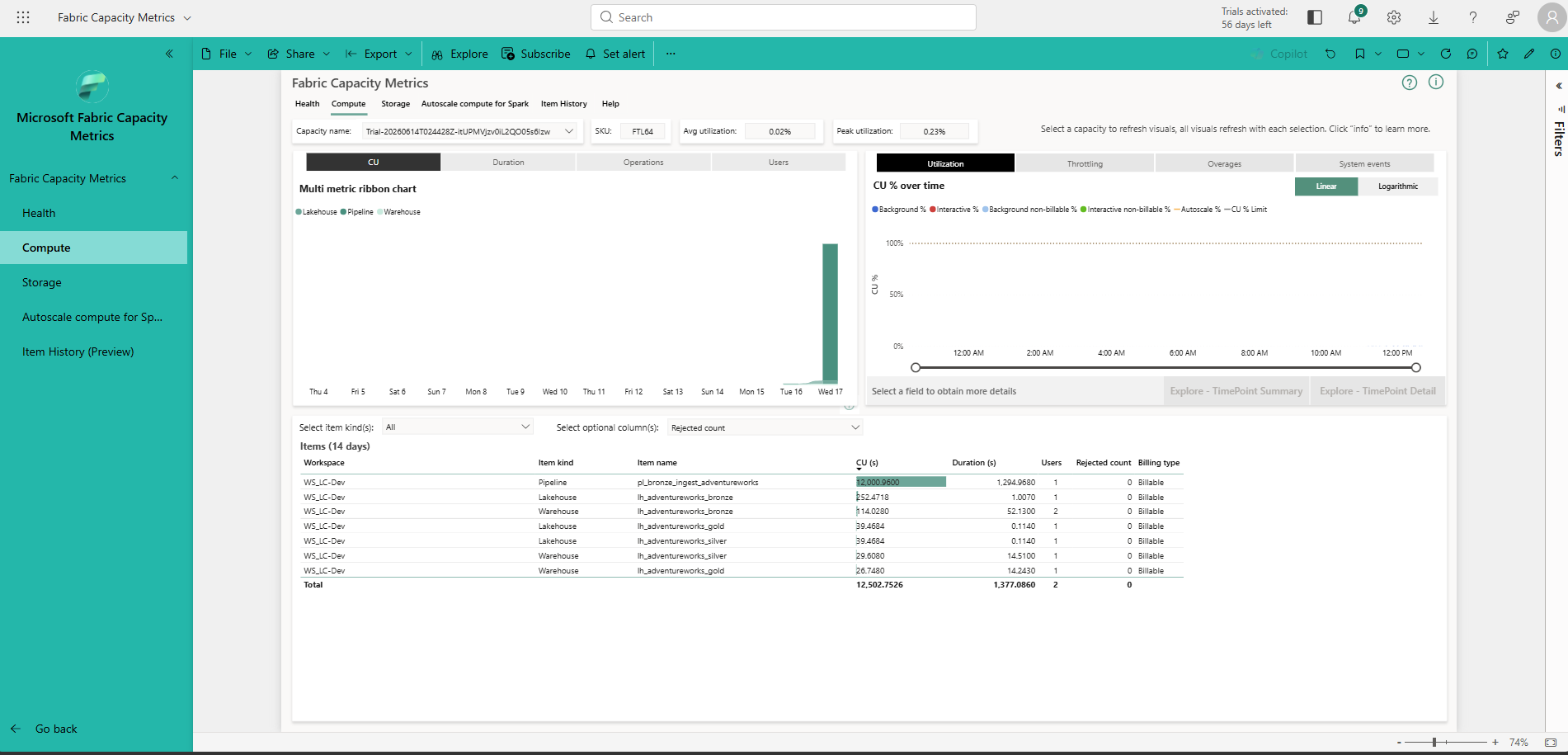Refresh the report visuals
The height and width of the screenshot is (755, 1568).
point(1445,54)
